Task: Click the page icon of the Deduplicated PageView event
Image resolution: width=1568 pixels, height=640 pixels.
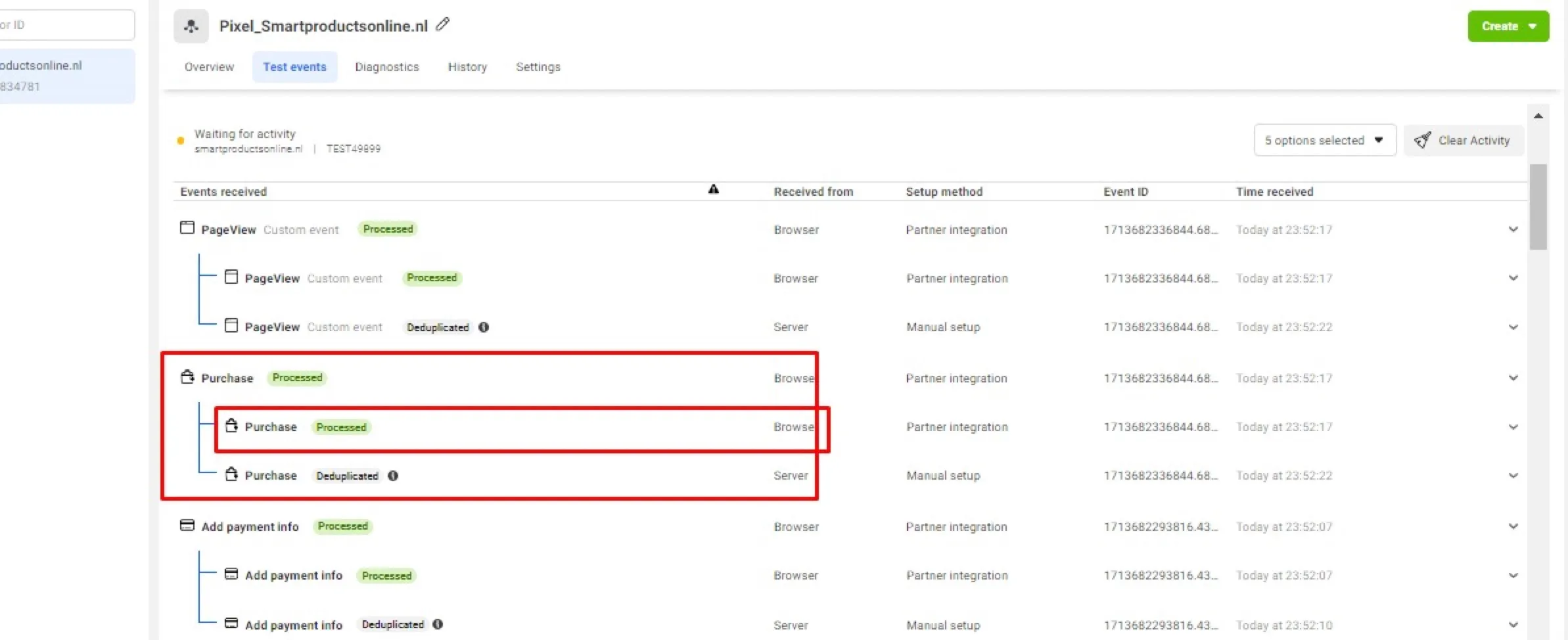Action: click(x=231, y=325)
